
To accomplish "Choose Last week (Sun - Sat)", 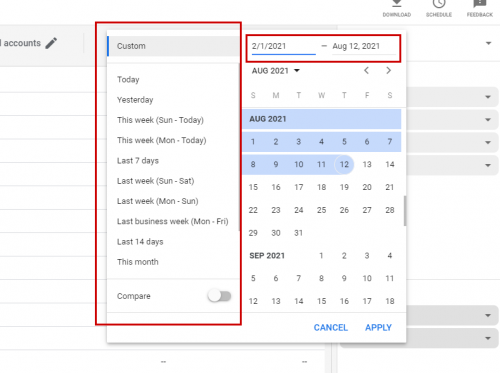I will (155, 181).
